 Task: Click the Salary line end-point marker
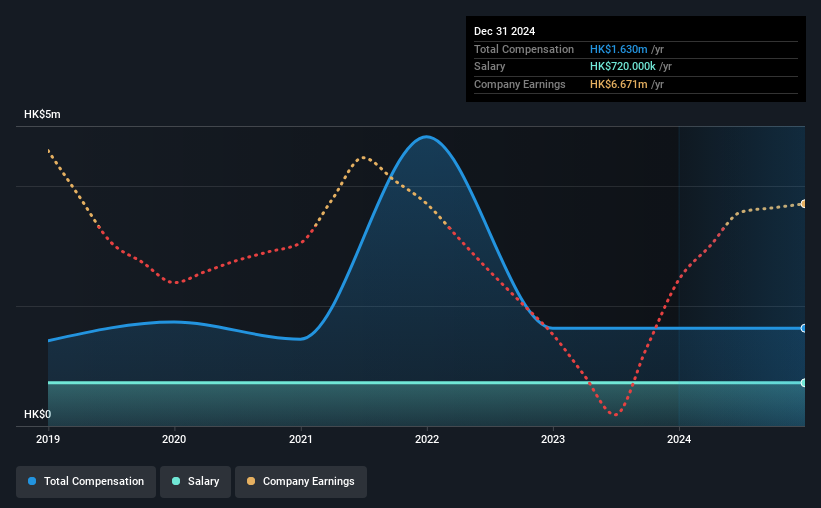(804, 383)
